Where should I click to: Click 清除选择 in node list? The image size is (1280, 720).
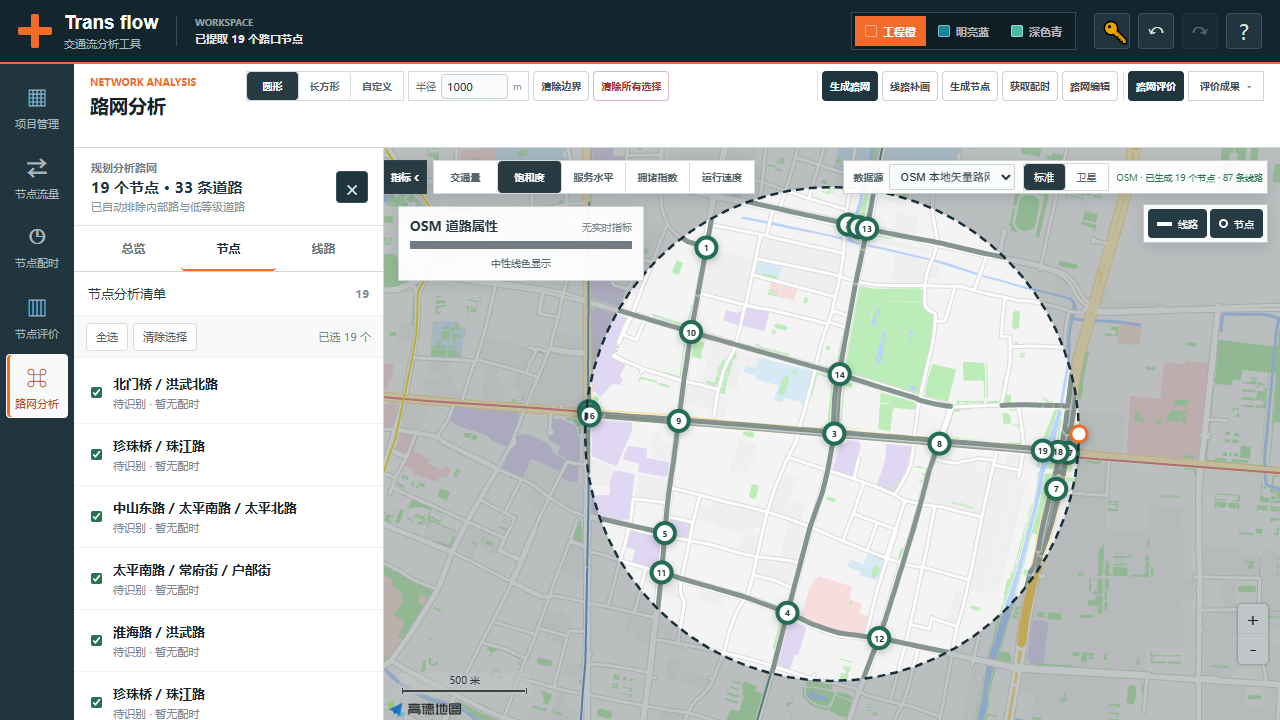[165, 337]
